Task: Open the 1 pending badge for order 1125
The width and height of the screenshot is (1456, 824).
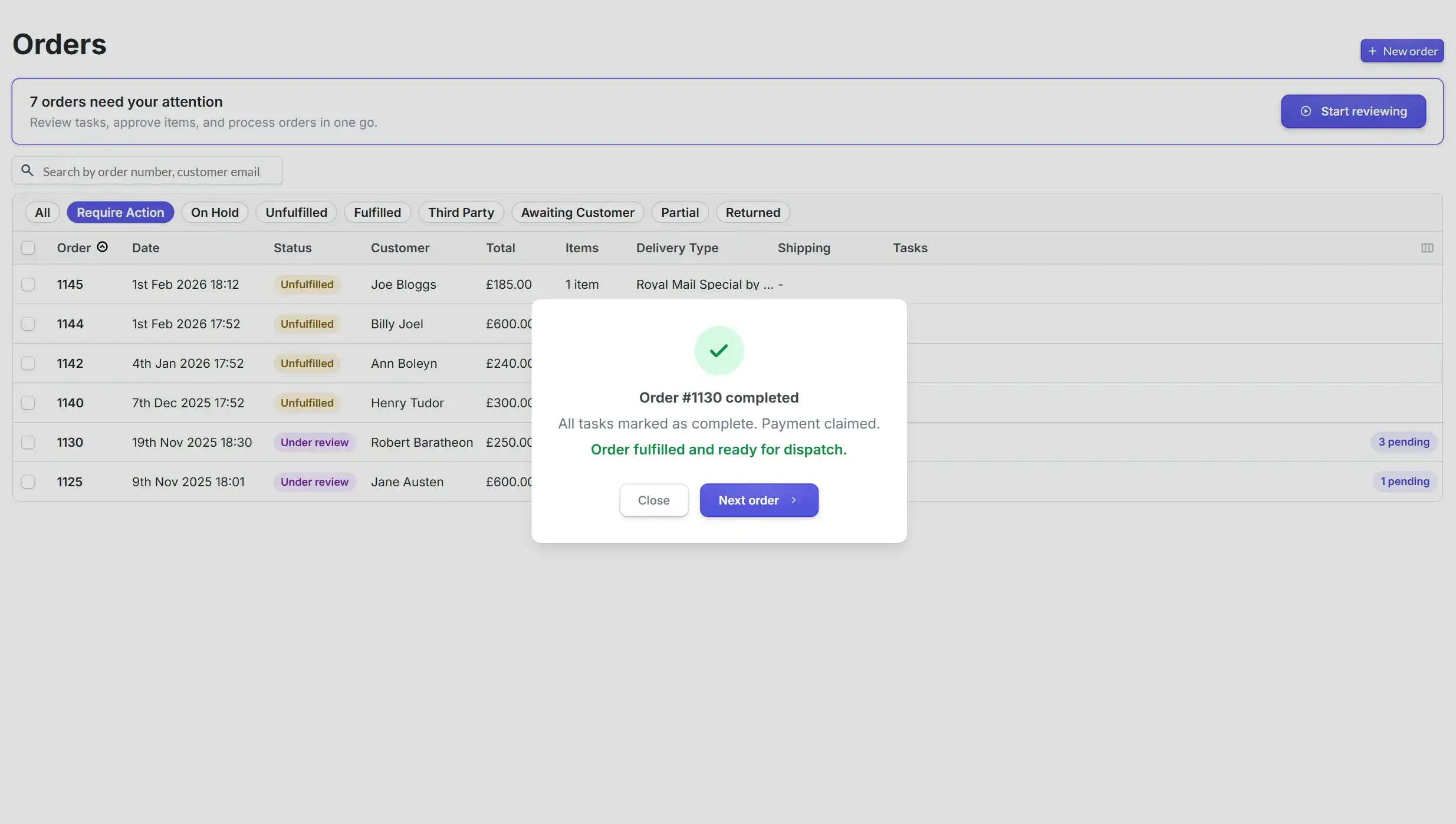Action: [1404, 482]
